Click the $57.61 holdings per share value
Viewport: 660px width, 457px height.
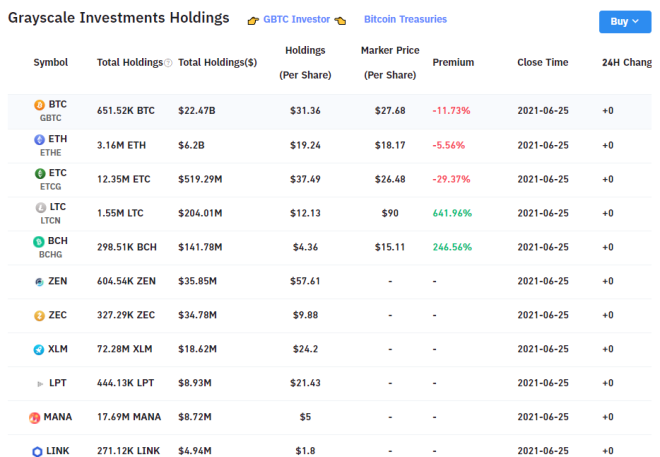[305, 281]
